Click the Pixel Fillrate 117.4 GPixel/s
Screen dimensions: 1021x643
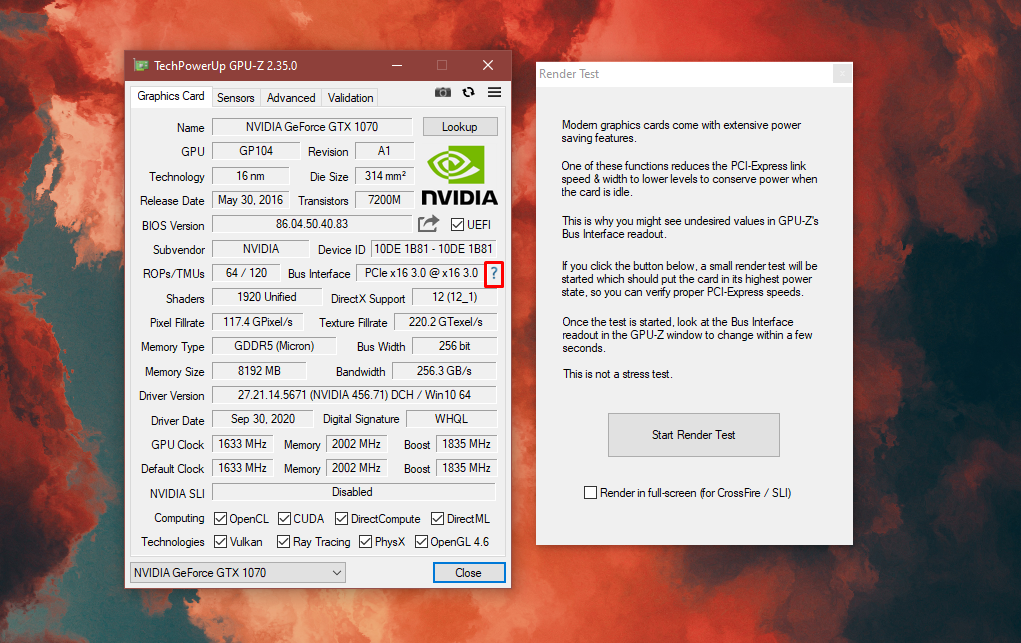point(258,322)
